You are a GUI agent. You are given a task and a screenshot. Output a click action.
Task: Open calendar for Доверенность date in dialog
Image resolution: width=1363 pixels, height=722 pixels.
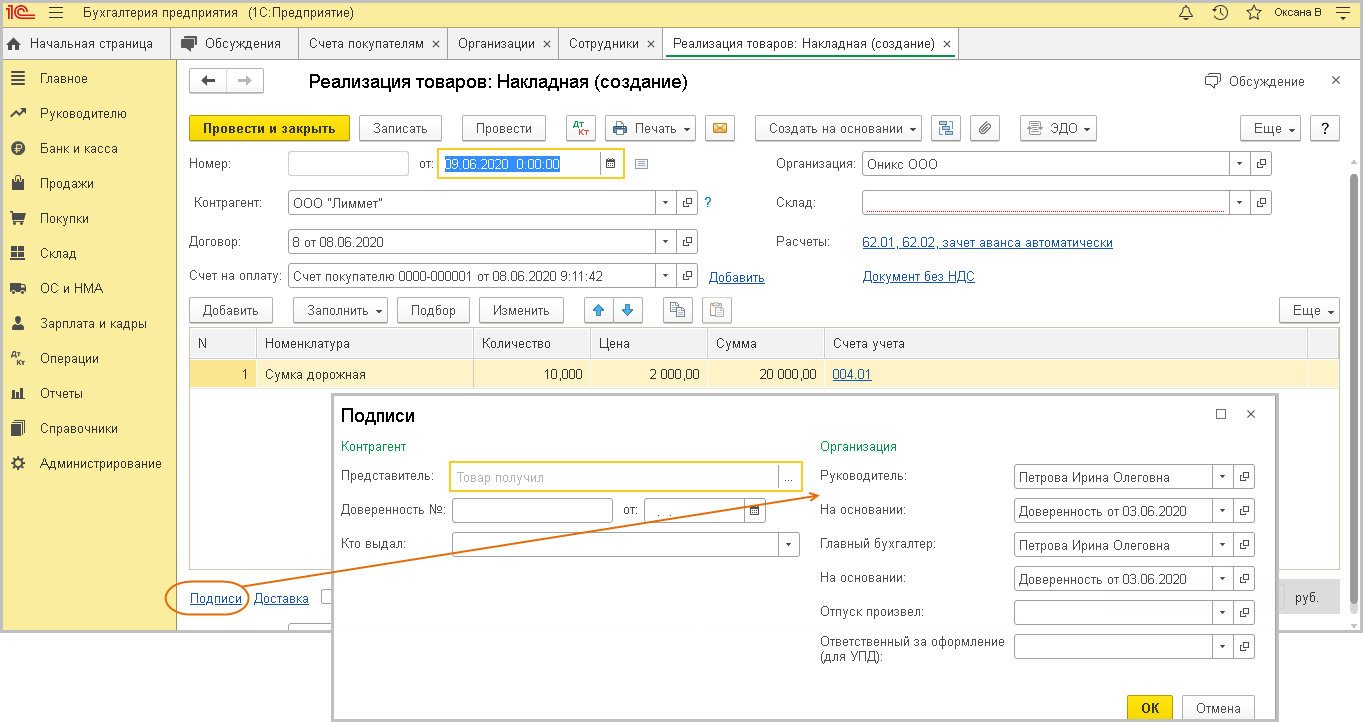point(755,511)
